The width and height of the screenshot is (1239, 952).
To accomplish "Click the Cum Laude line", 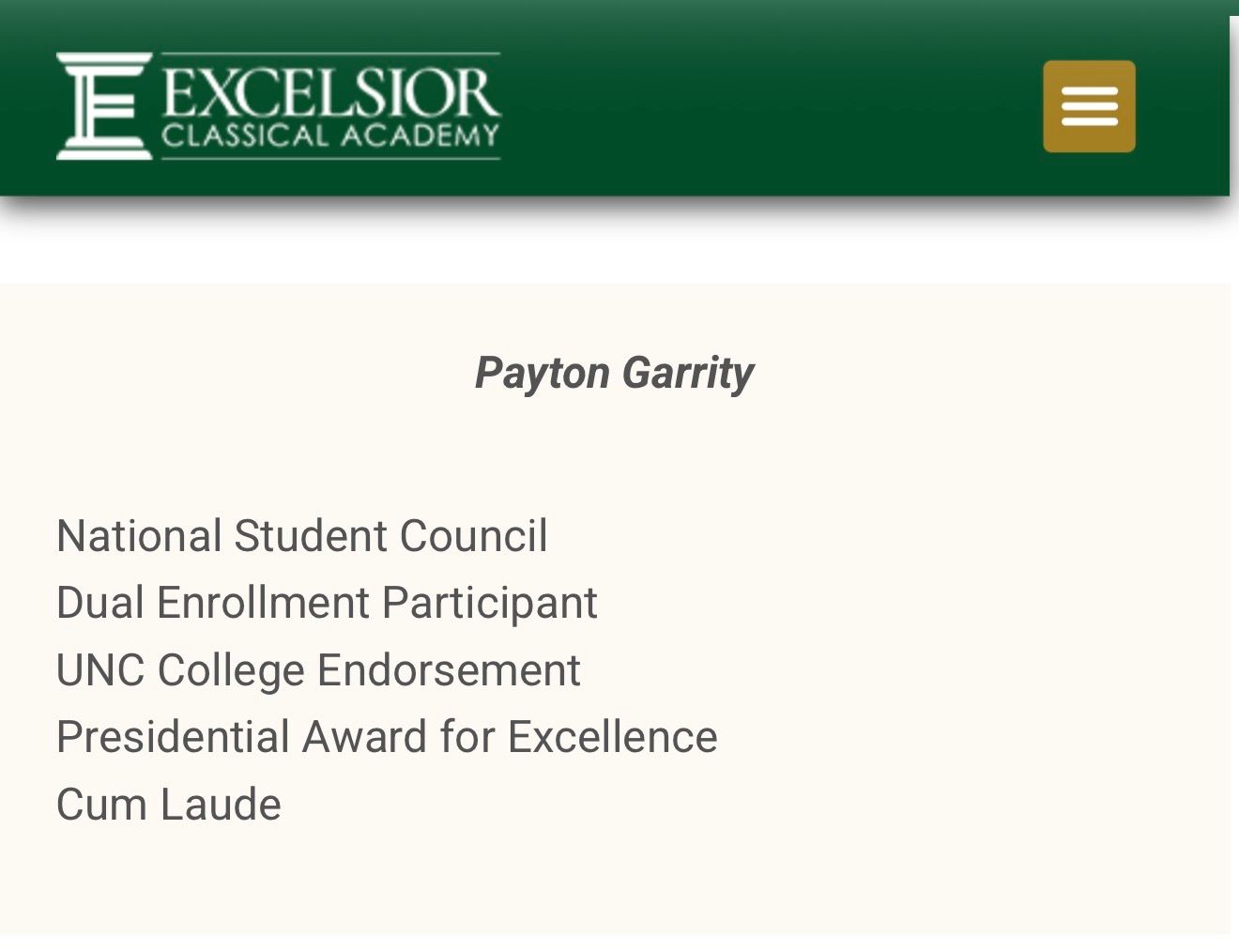I will 169,805.
